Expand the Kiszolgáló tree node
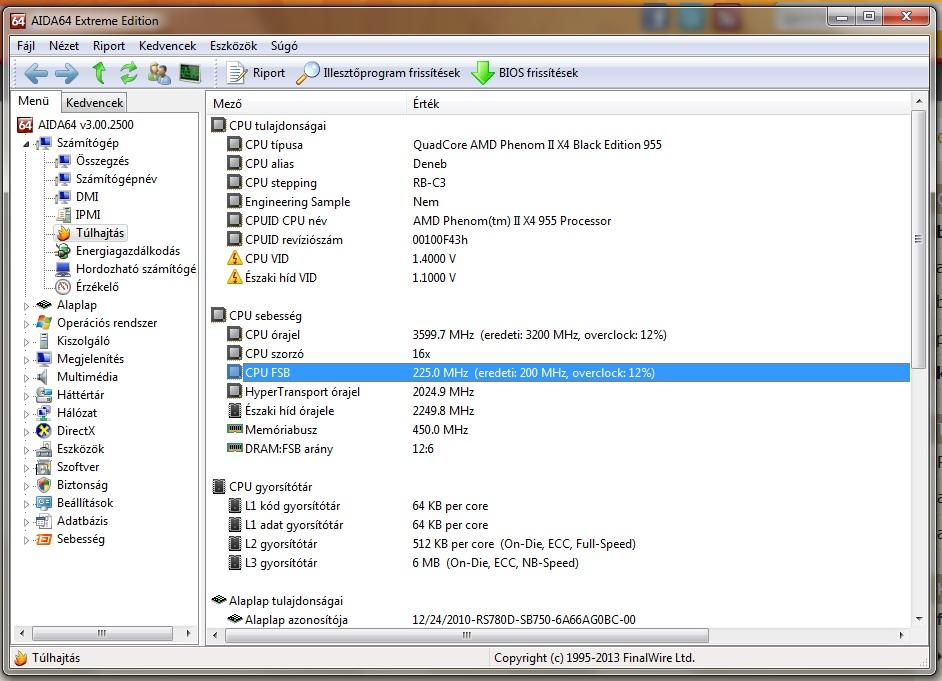 26,342
